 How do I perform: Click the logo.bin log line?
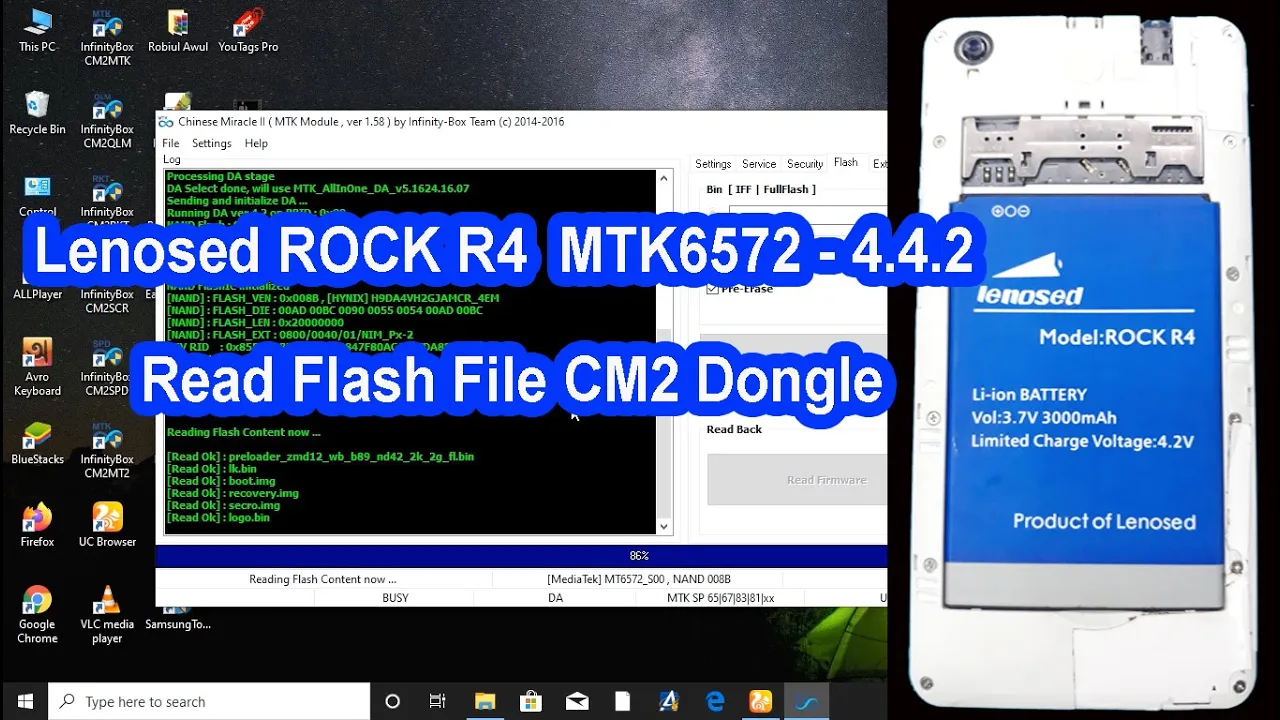tap(218, 517)
